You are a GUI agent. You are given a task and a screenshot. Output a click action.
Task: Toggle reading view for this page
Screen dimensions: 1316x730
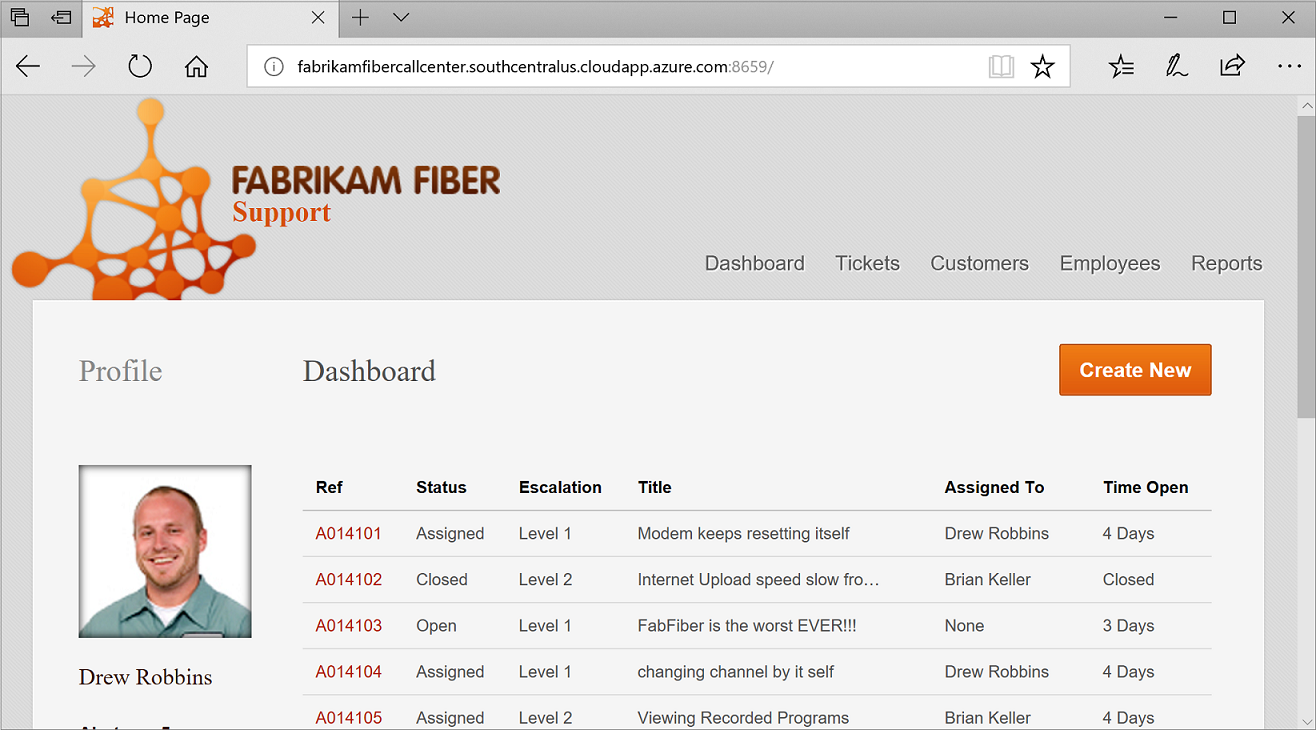[x=1001, y=65]
